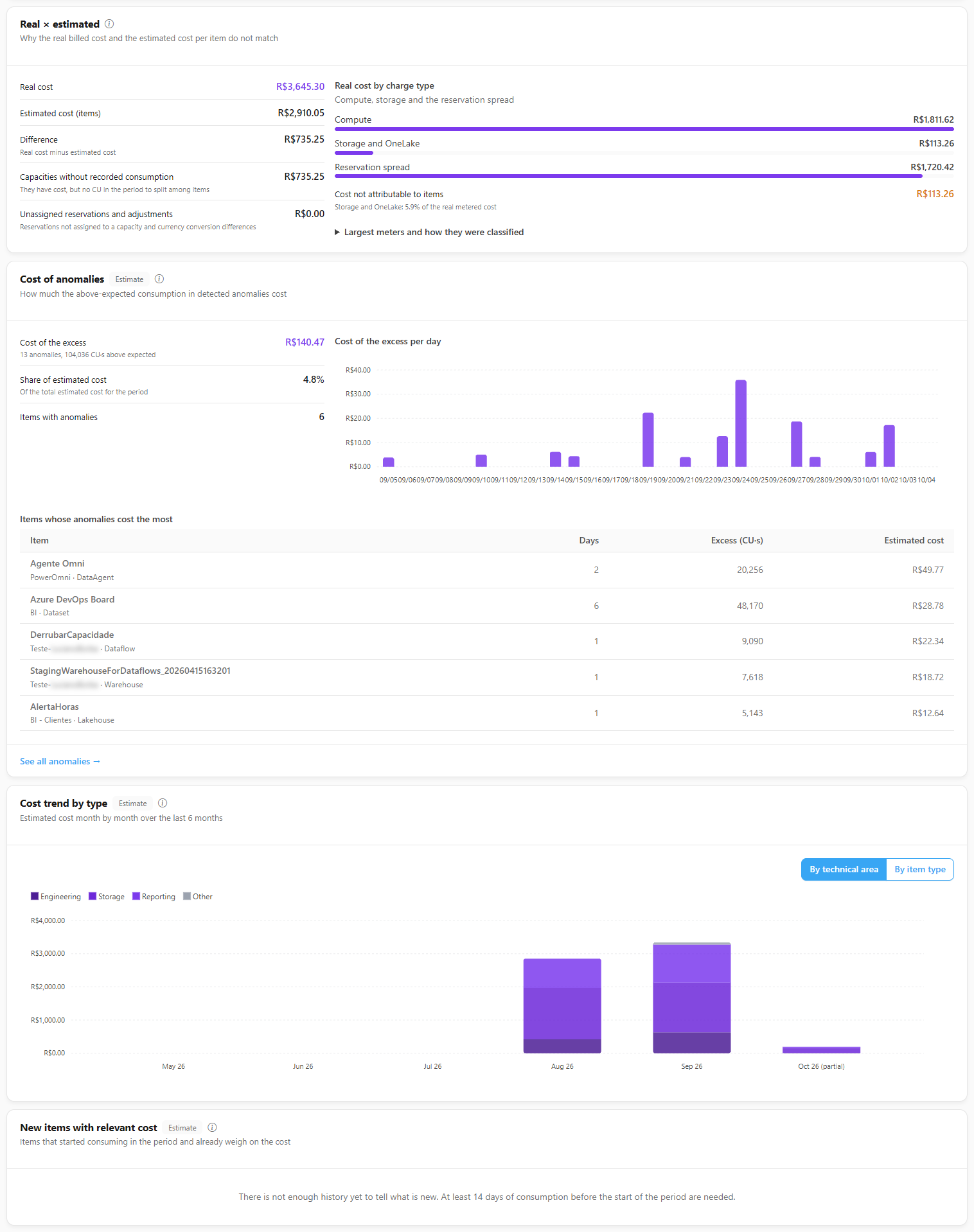This screenshot has height=1232, width=974.
Task: Open info icon beside Real × estimated
Action: pos(109,24)
